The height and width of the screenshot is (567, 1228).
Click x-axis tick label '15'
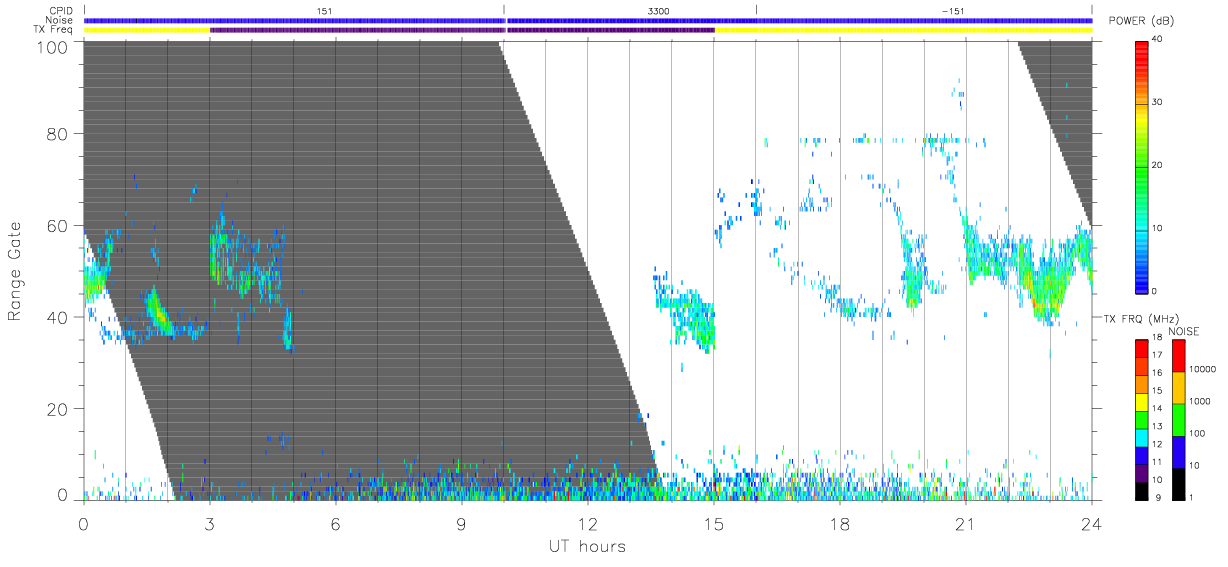714,523
